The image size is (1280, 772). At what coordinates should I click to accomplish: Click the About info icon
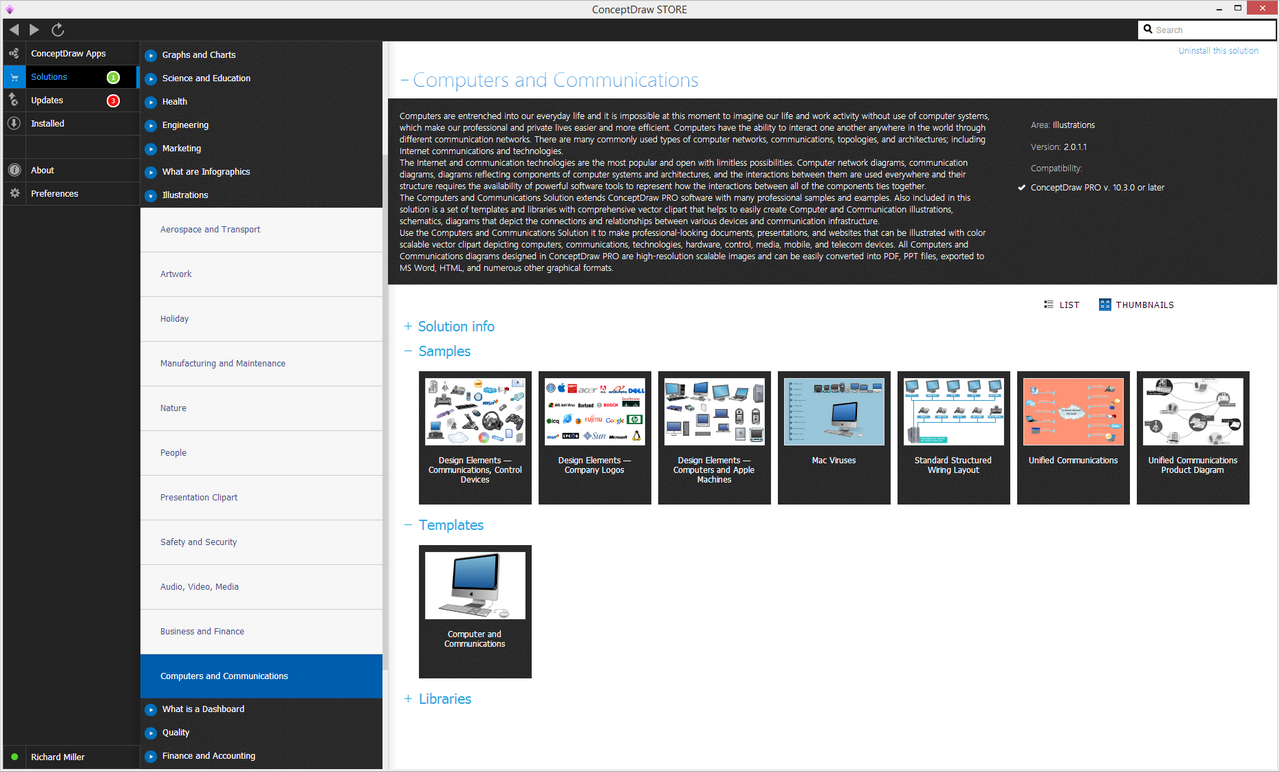point(14,170)
